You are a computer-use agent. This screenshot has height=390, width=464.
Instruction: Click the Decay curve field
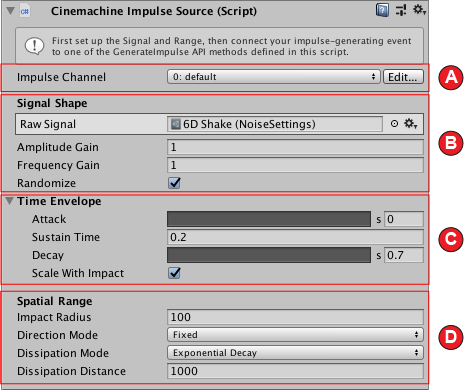[269, 255]
